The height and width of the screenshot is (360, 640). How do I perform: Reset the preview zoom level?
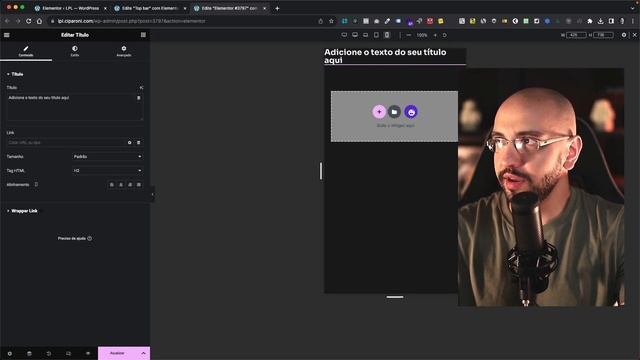pyautogui.click(x=444, y=35)
